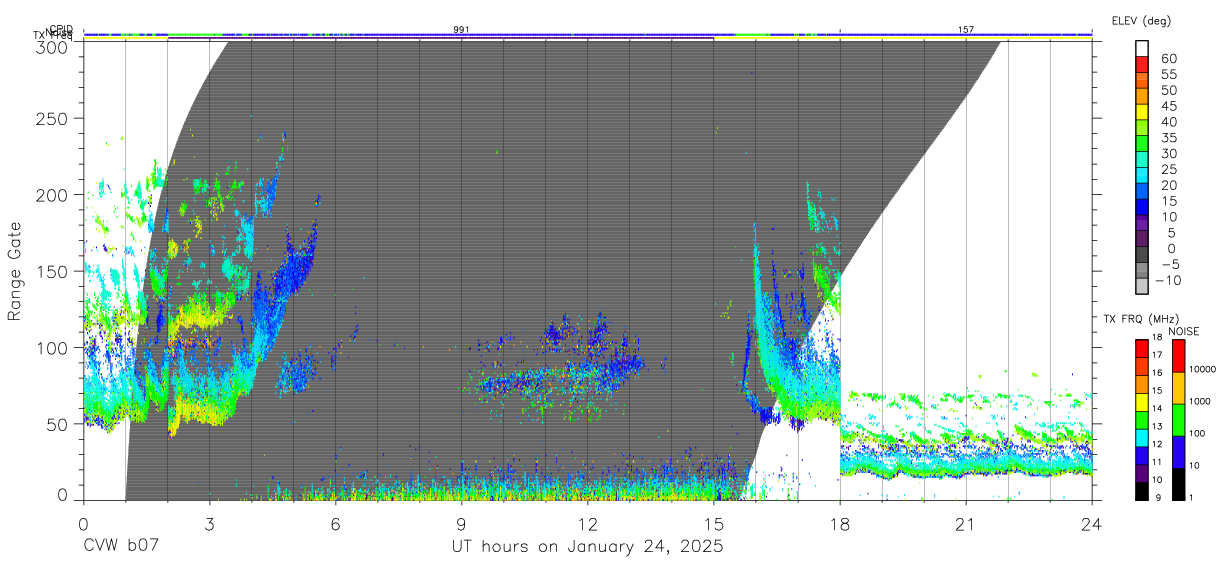Select the green swatch in NOISE color bar
The height and width of the screenshot is (567, 1228).
(1177, 420)
